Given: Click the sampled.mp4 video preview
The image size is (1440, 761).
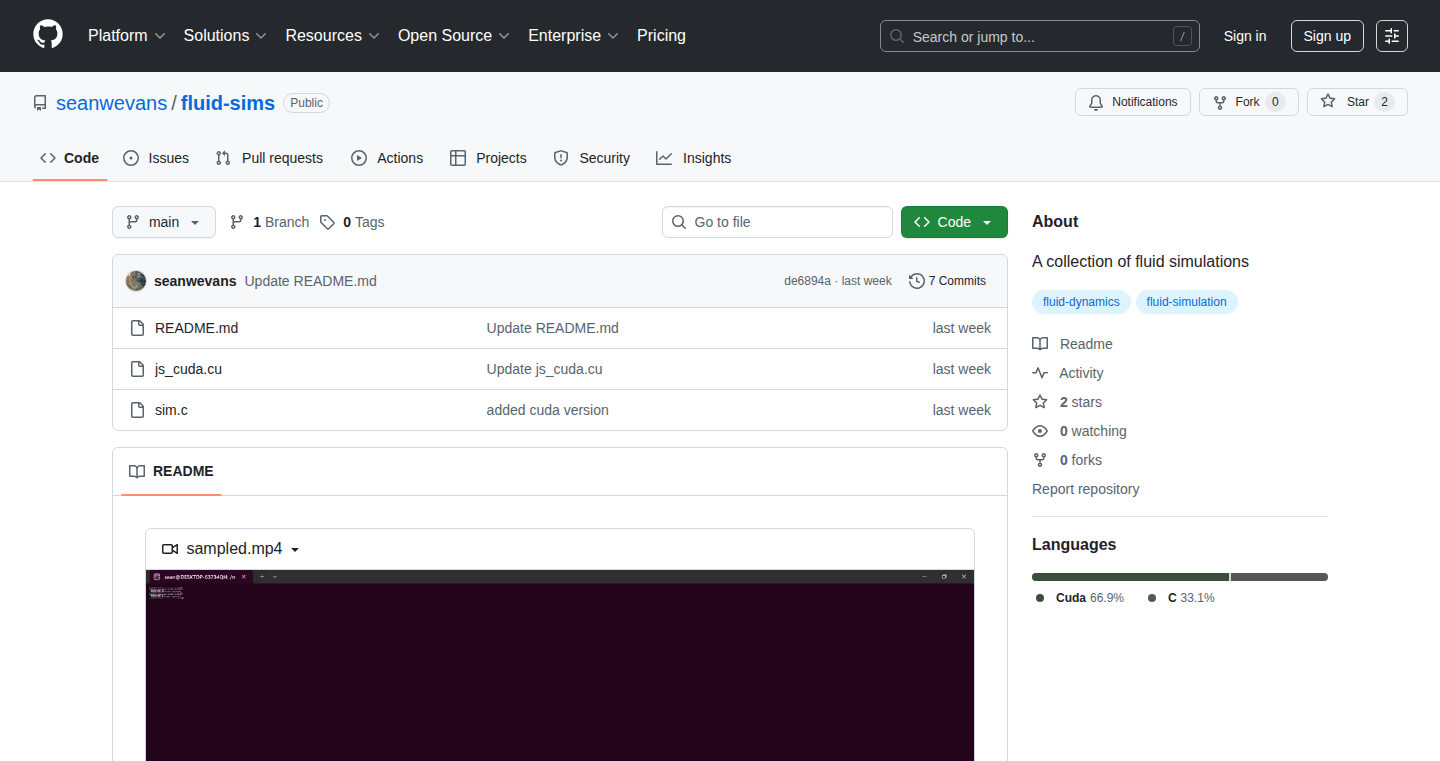Looking at the screenshot, I should click(x=560, y=665).
